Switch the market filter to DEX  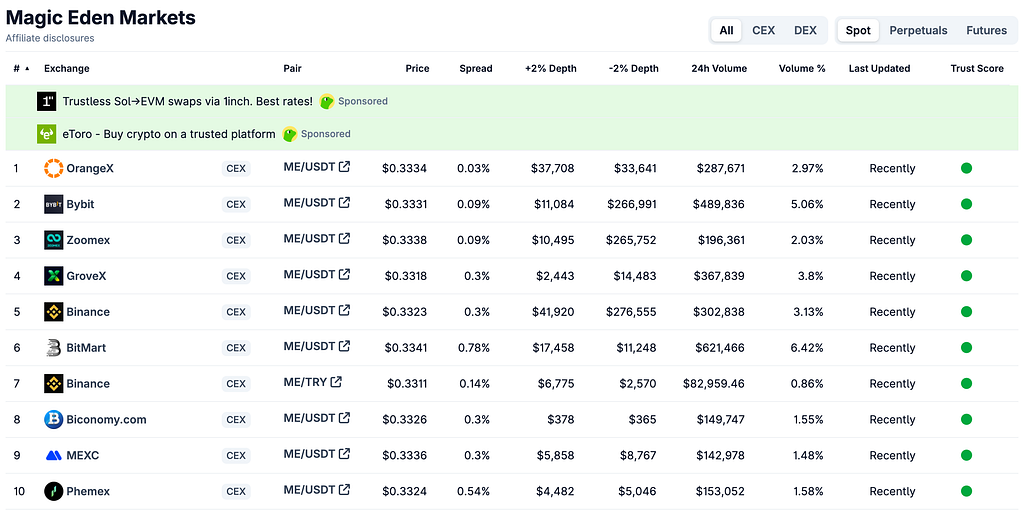click(805, 30)
